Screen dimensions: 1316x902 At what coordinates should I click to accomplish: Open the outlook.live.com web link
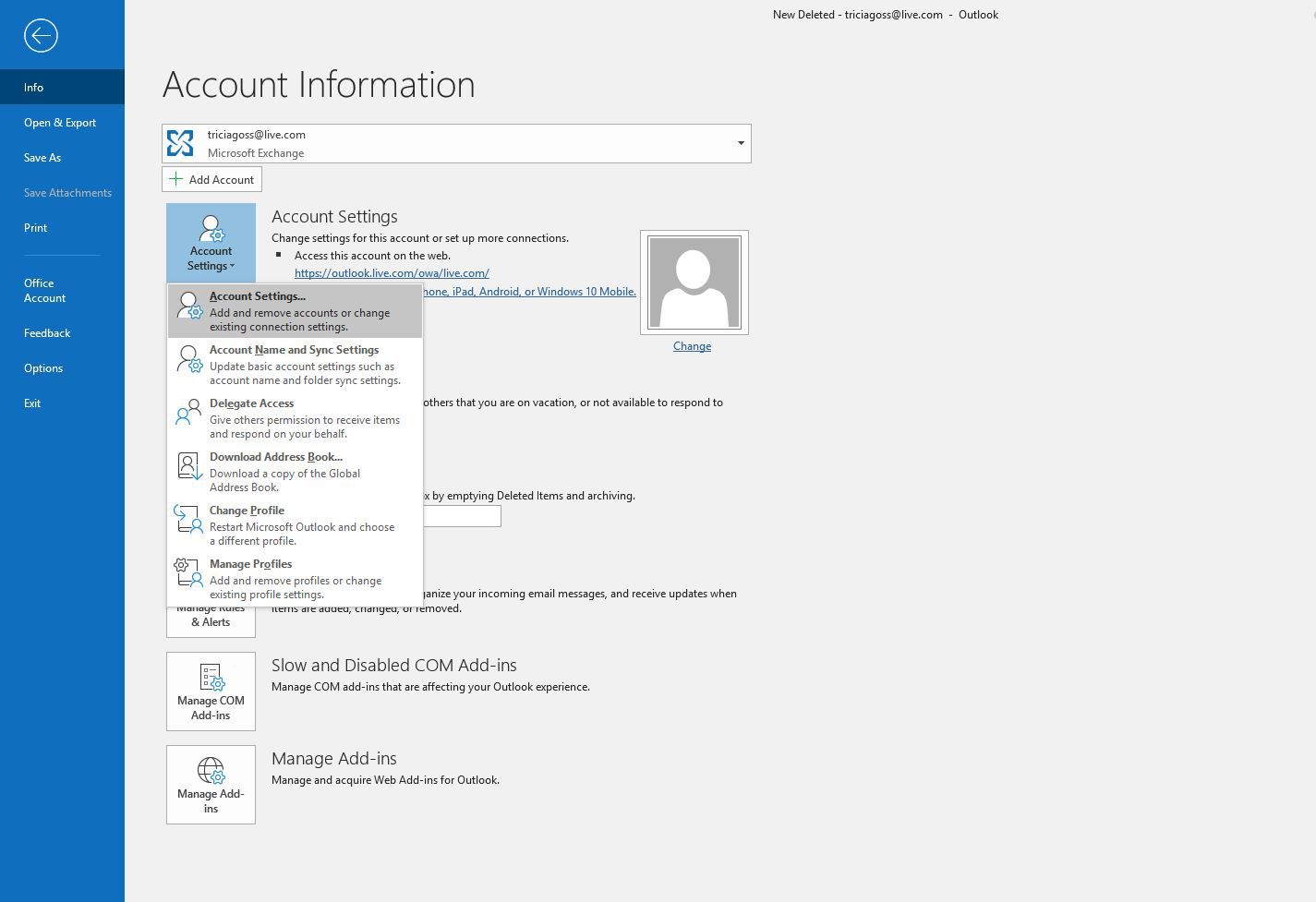[x=392, y=273]
